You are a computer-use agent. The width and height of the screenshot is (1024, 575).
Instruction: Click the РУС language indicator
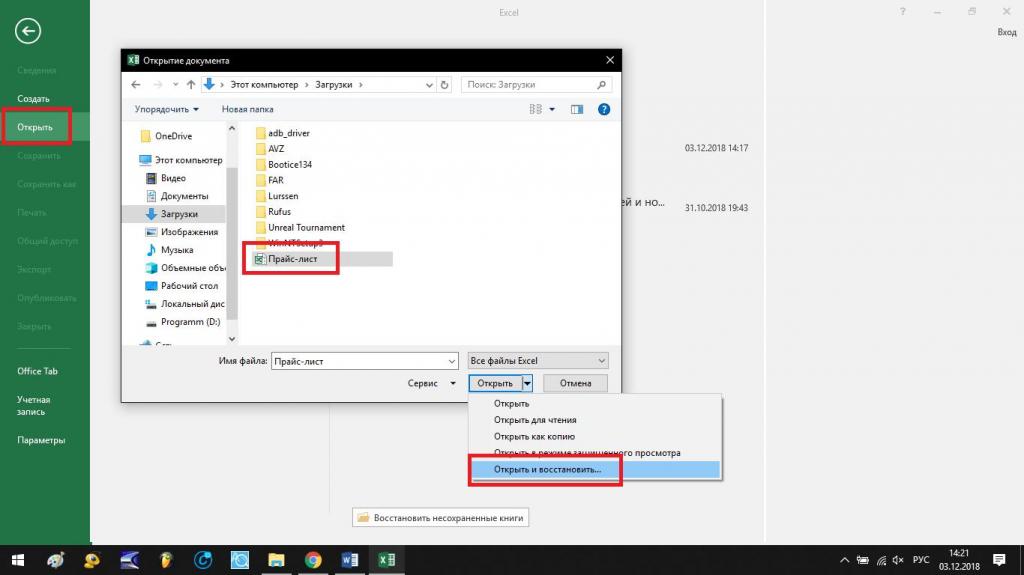tap(921, 560)
